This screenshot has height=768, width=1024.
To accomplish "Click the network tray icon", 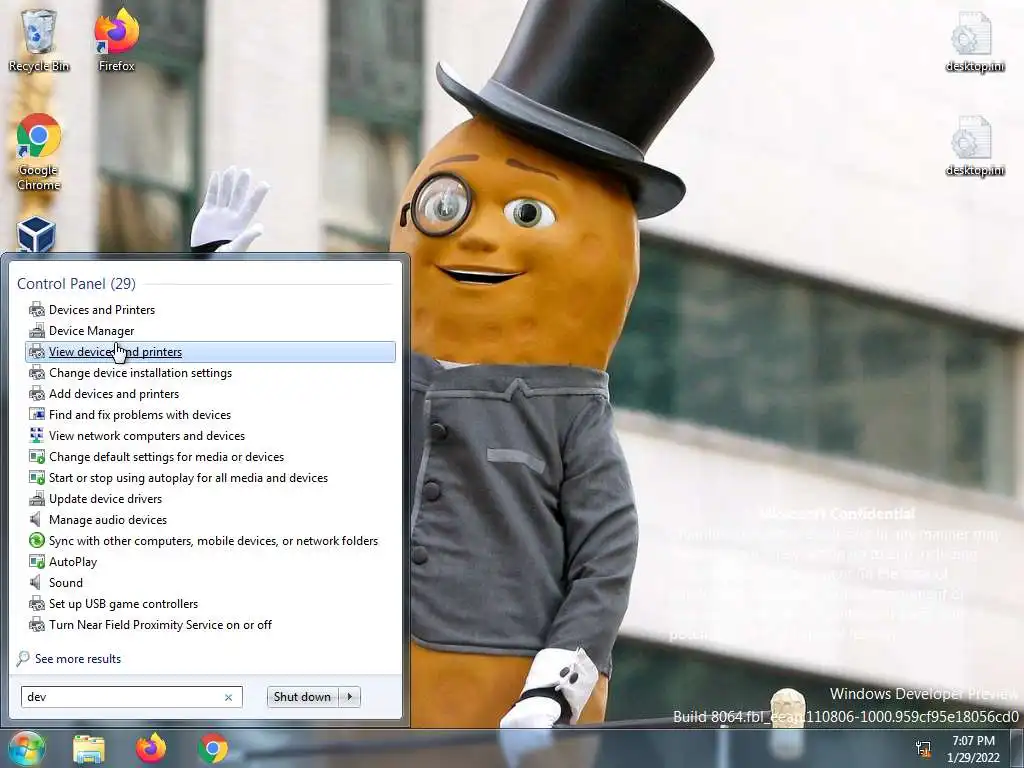I will [923, 749].
